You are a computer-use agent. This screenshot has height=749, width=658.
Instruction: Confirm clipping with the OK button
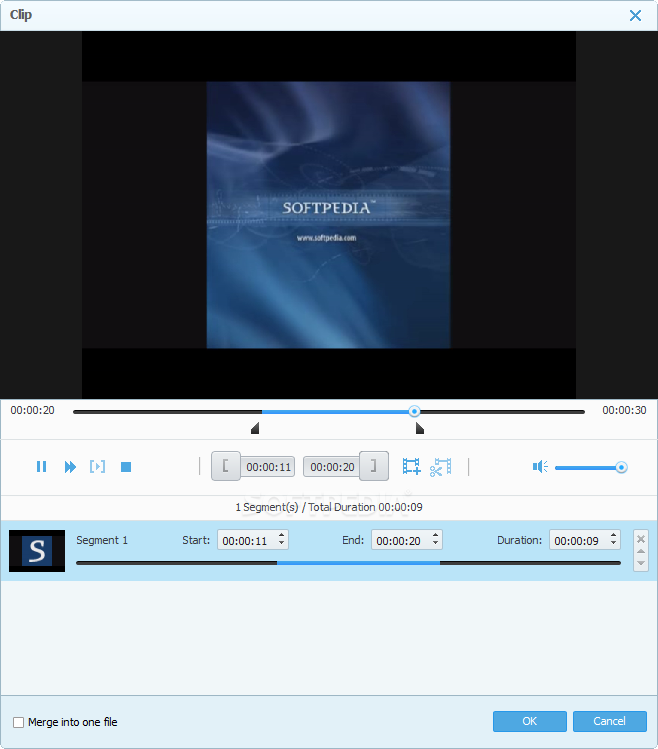pyautogui.click(x=529, y=721)
